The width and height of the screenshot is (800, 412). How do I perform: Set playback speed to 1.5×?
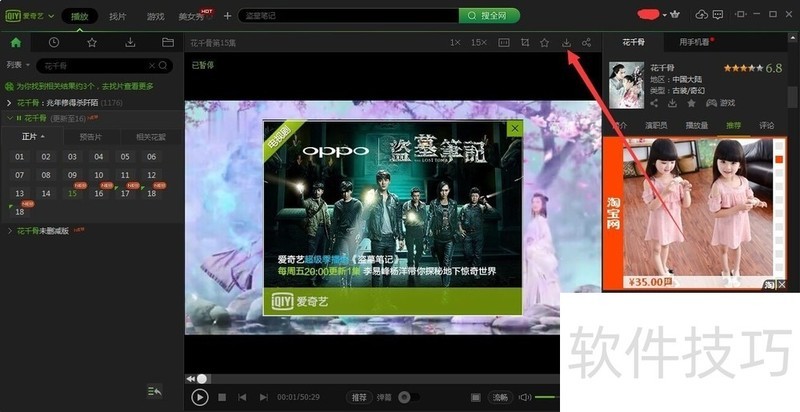[x=479, y=43]
